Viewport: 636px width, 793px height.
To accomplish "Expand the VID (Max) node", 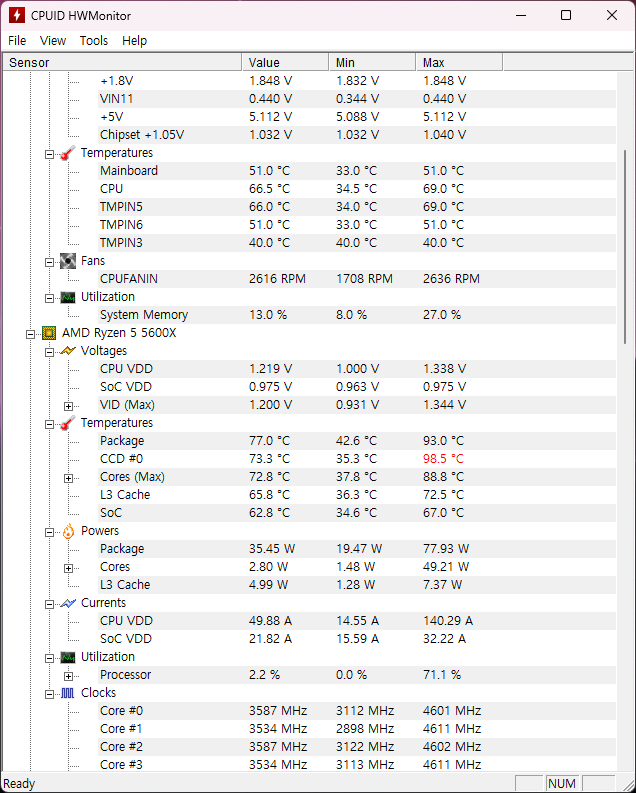I will pos(68,405).
